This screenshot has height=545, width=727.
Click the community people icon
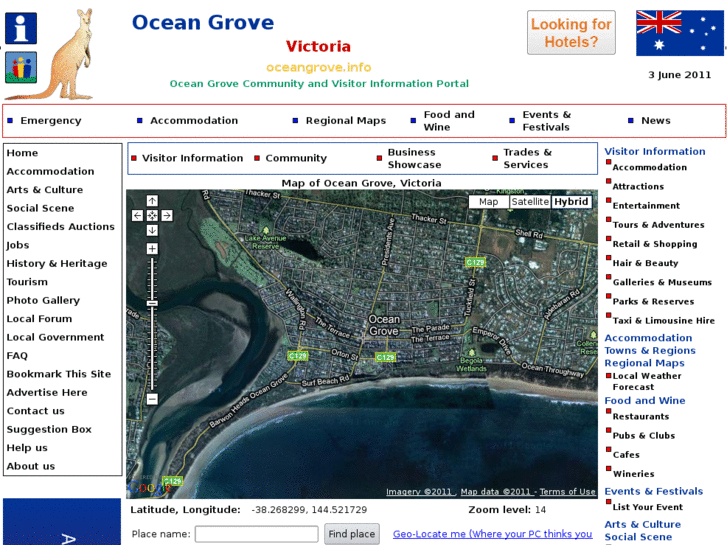point(21,67)
